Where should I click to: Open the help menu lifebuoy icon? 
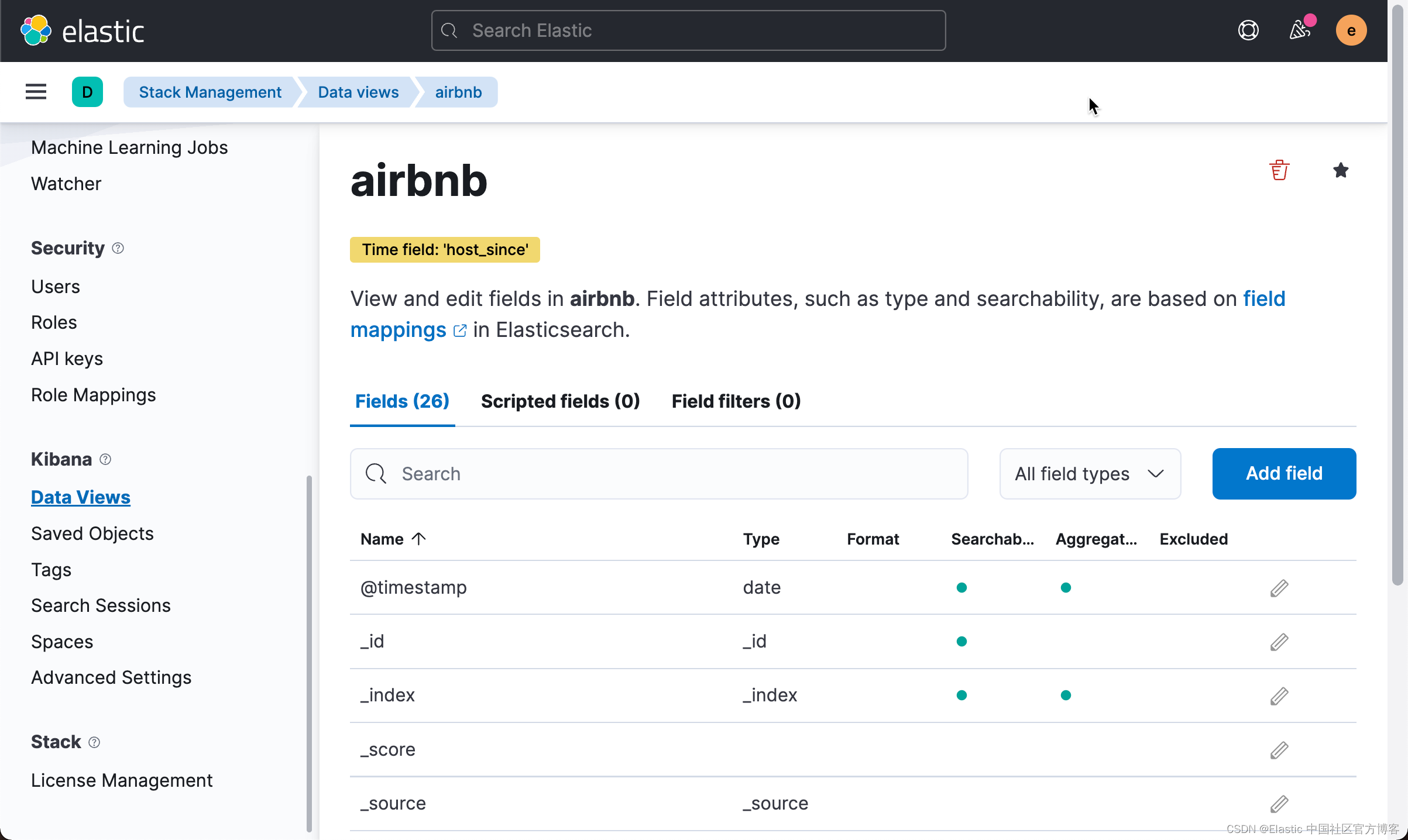(1248, 30)
